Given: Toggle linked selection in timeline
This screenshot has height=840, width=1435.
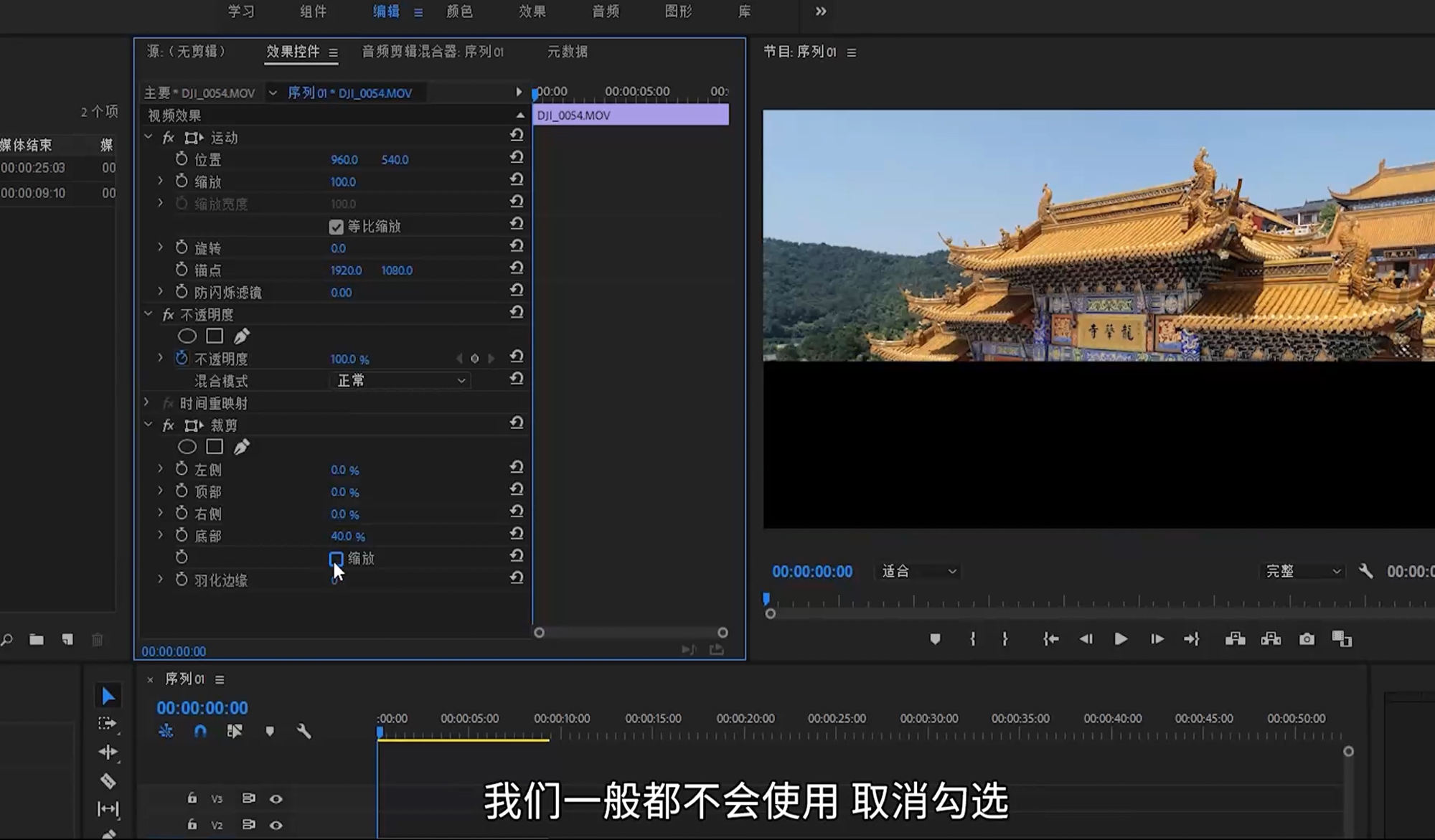Looking at the screenshot, I should 235,731.
